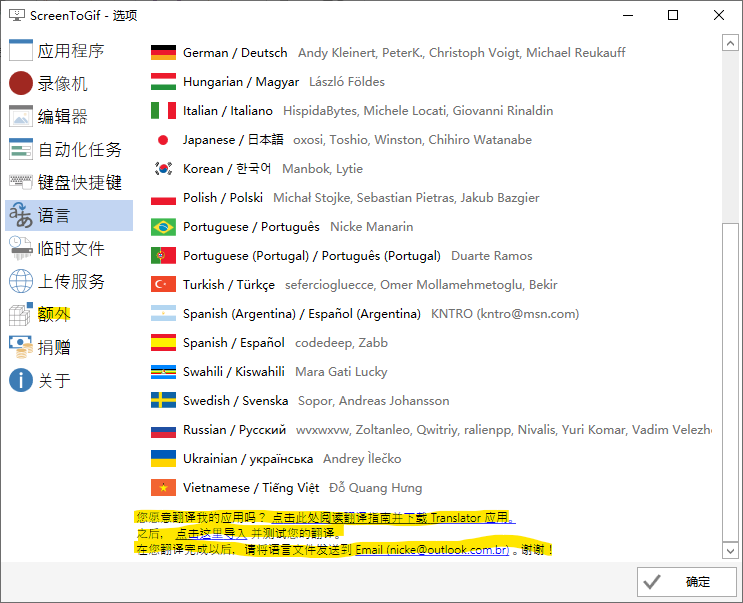Click the vertical scrollbar thumb
The image size is (743, 603).
pos(730,381)
